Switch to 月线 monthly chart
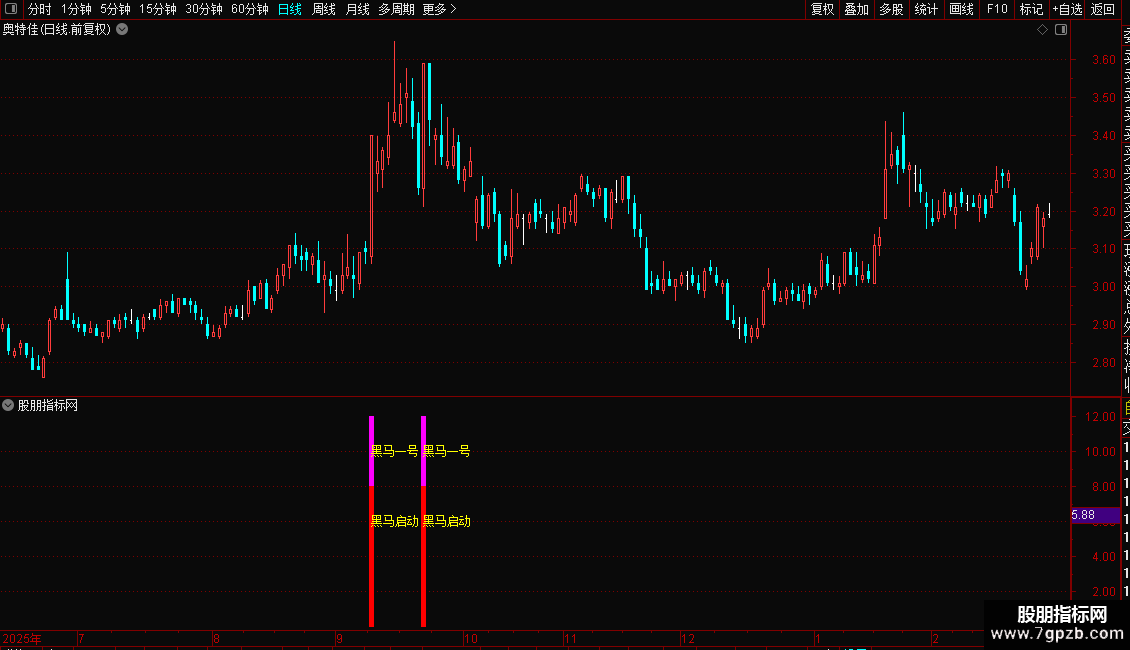 pos(357,9)
